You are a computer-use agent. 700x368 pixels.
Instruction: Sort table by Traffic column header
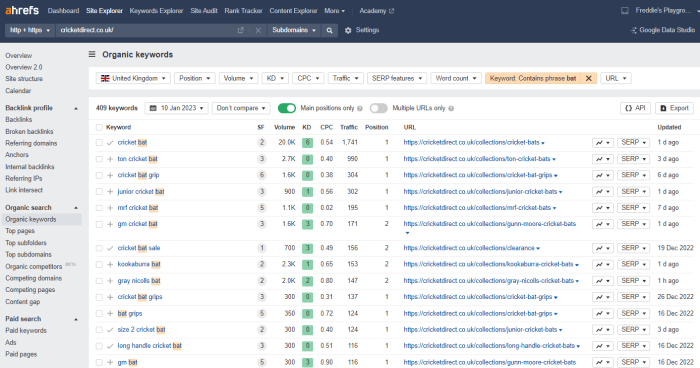click(x=349, y=127)
